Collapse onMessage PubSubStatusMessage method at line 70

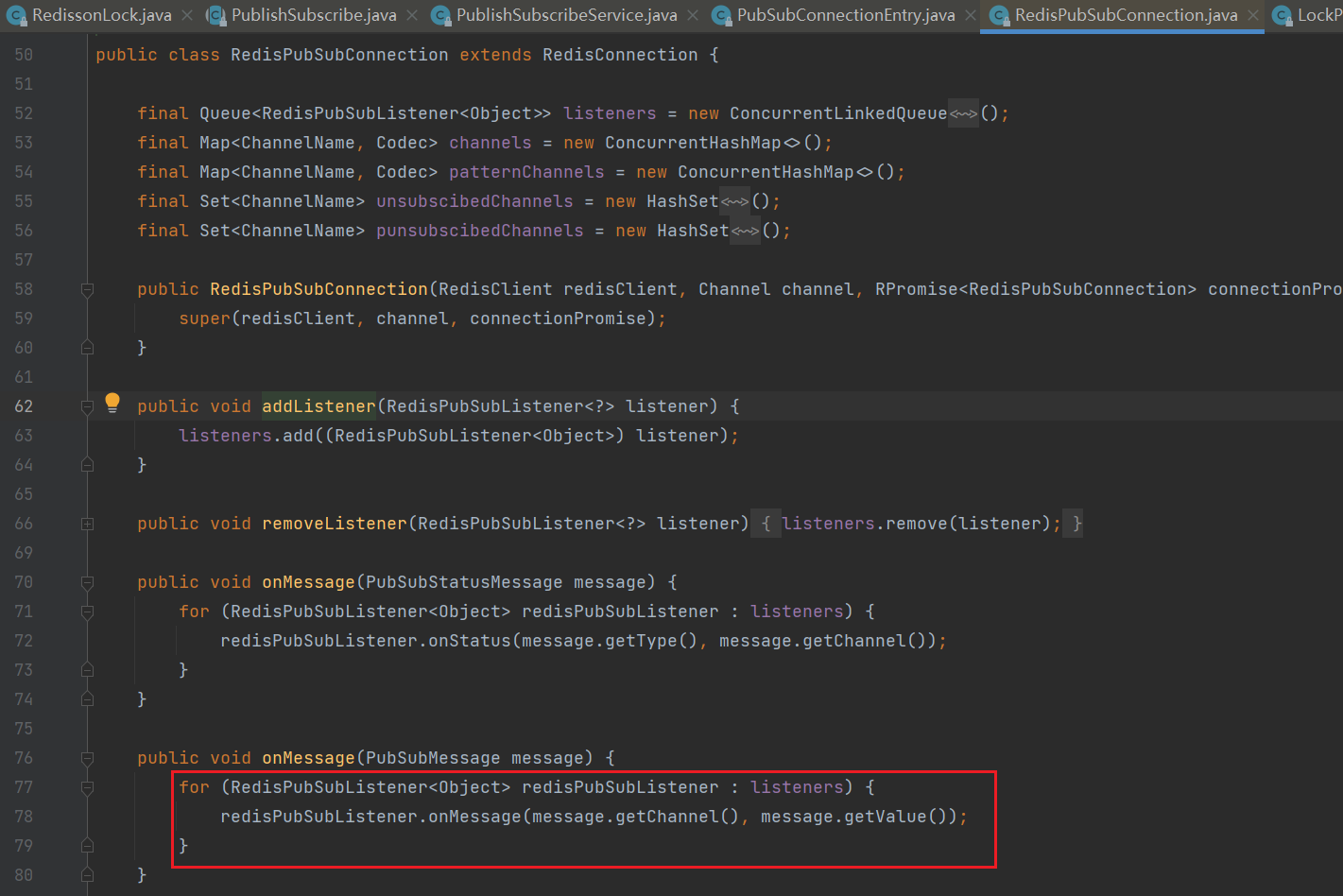tap(87, 583)
